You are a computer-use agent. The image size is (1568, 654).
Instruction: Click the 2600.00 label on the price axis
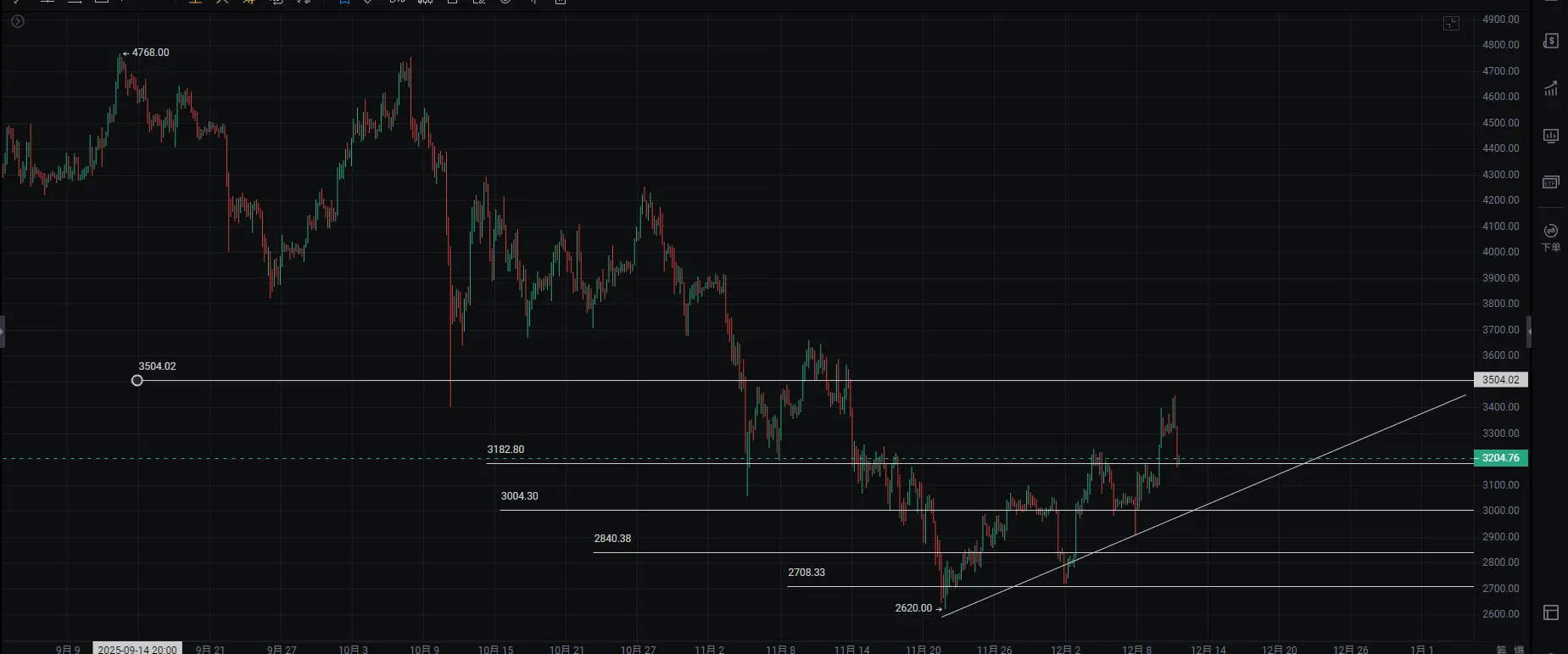[x=1501, y=614]
